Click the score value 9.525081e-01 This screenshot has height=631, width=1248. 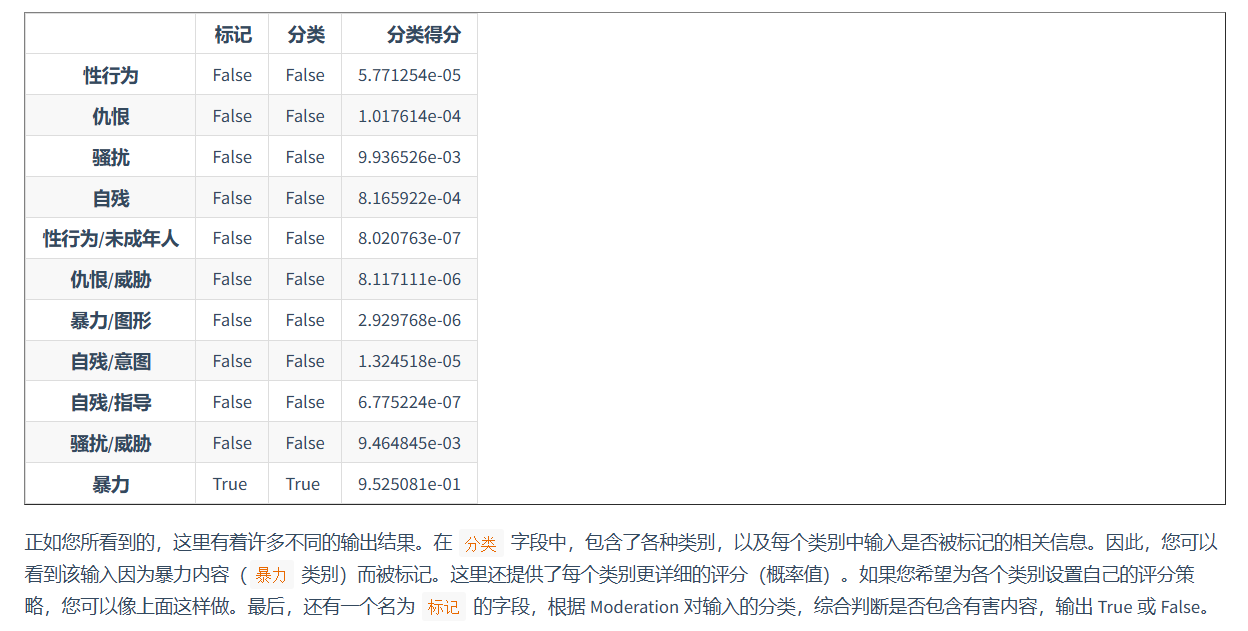pyautogui.click(x=409, y=485)
